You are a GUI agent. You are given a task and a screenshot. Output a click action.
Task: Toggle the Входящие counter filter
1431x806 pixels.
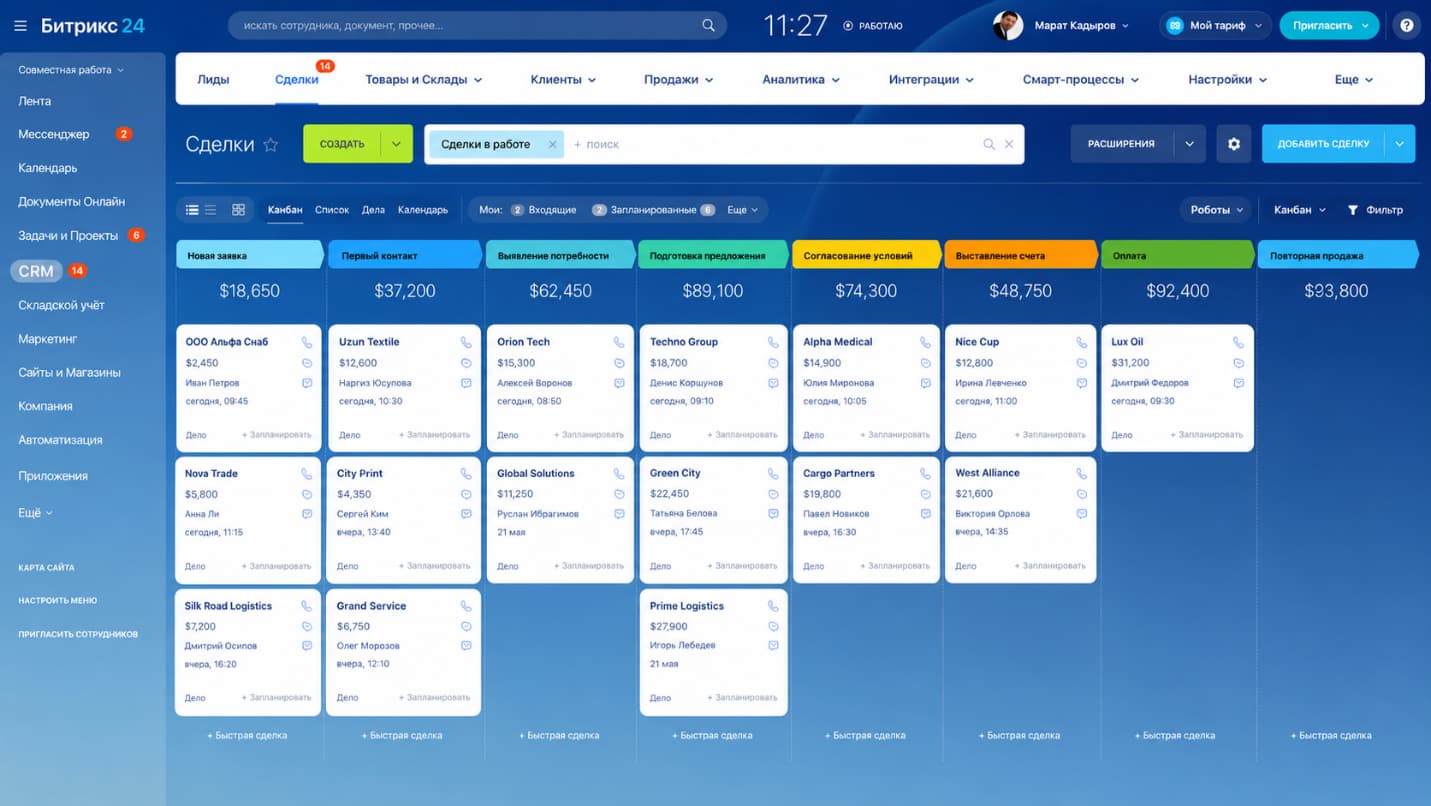pyautogui.click(x=543, y=210)
